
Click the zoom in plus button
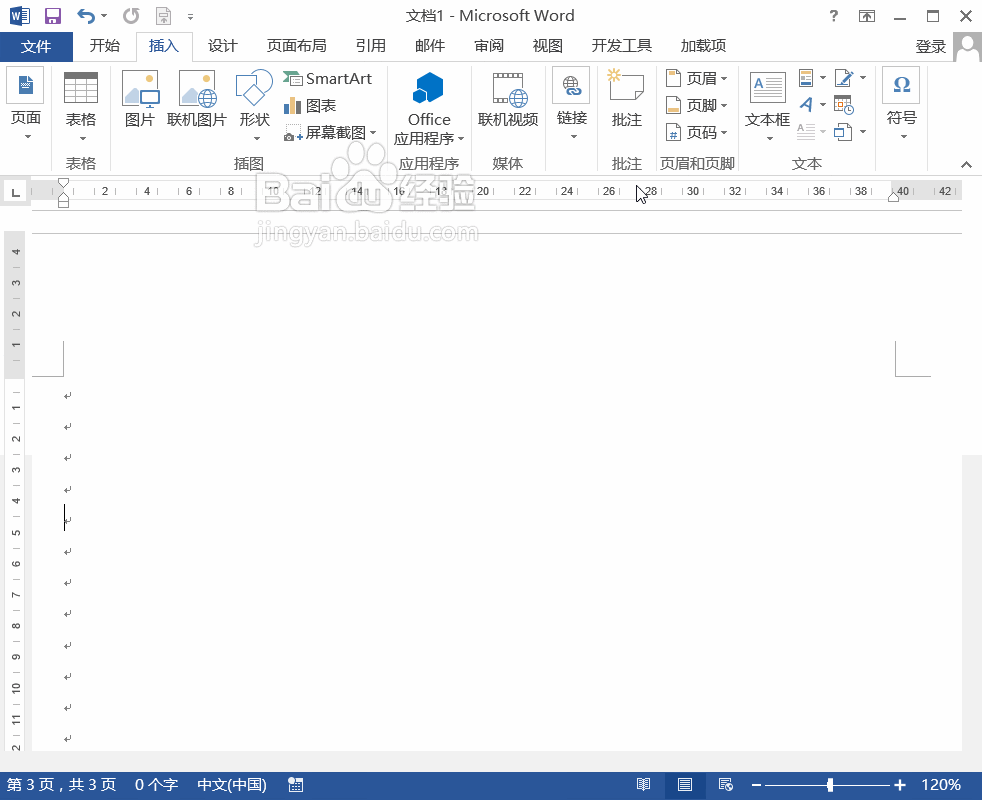point(900,784)
